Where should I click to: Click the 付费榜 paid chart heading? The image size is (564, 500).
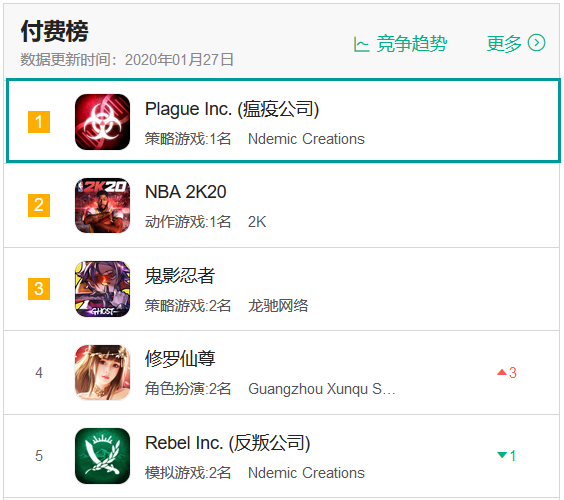(54, 31)
